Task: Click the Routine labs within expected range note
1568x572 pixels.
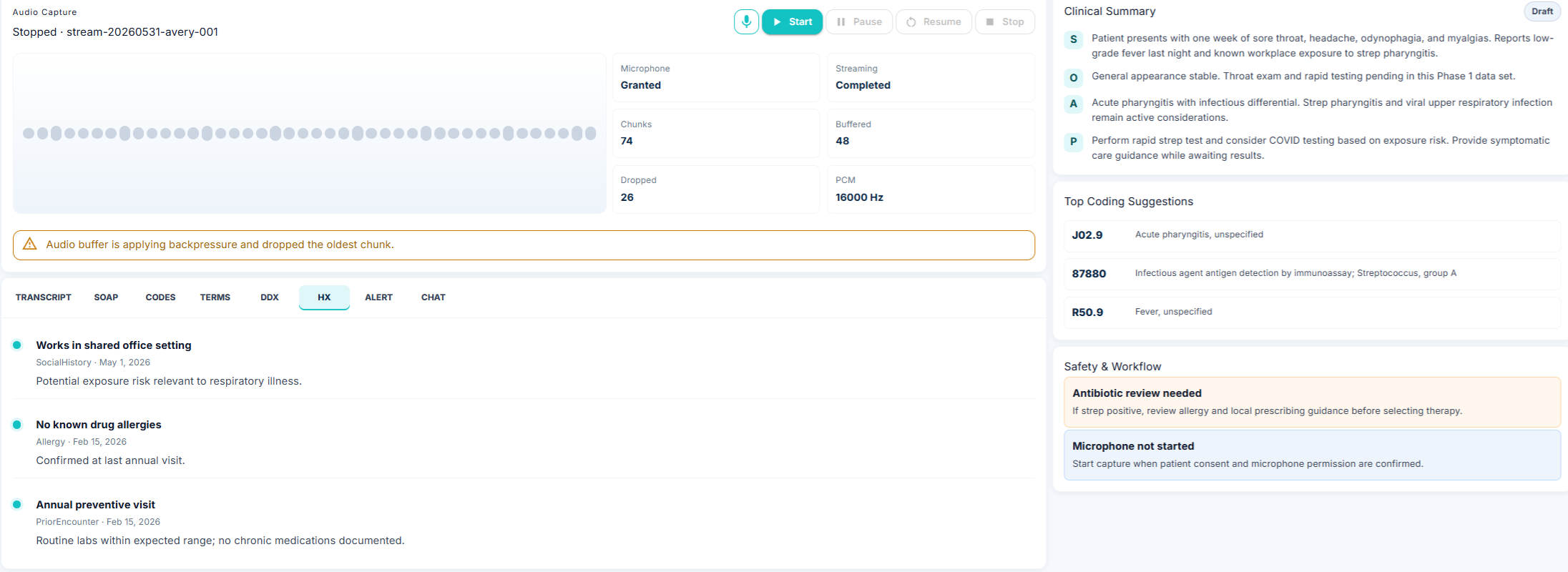Action: click(x=220, y=541)
